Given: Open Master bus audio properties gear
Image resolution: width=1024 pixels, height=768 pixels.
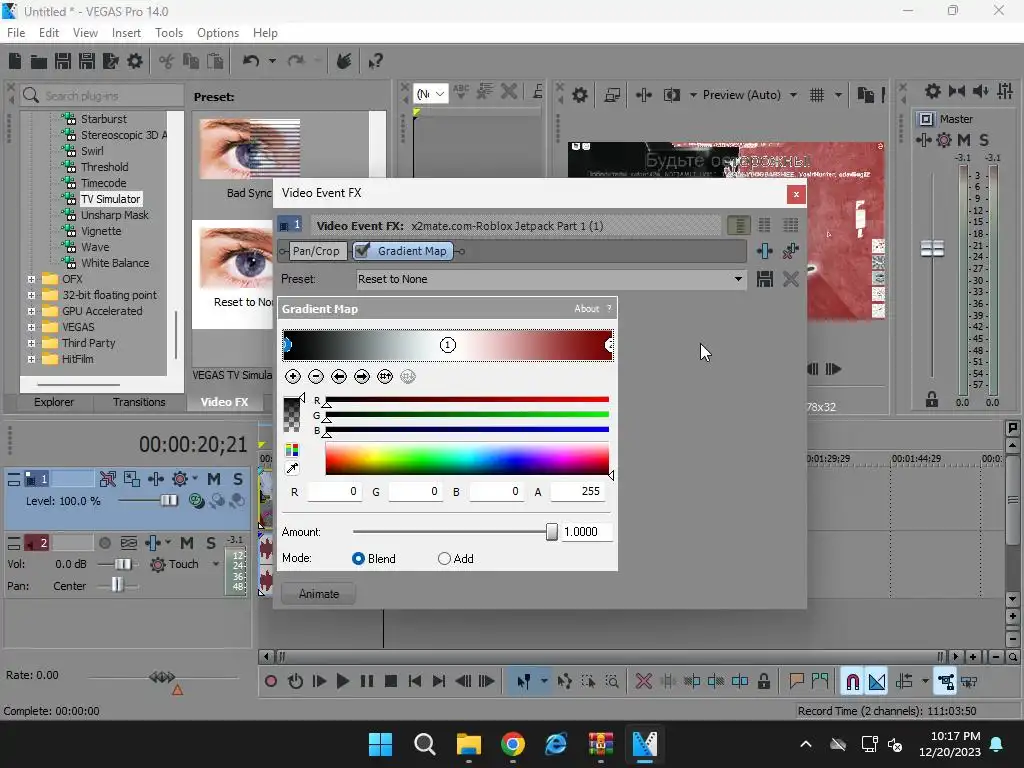Looking at the screenshot, I should pyautogui.click(x=933, y=91).
